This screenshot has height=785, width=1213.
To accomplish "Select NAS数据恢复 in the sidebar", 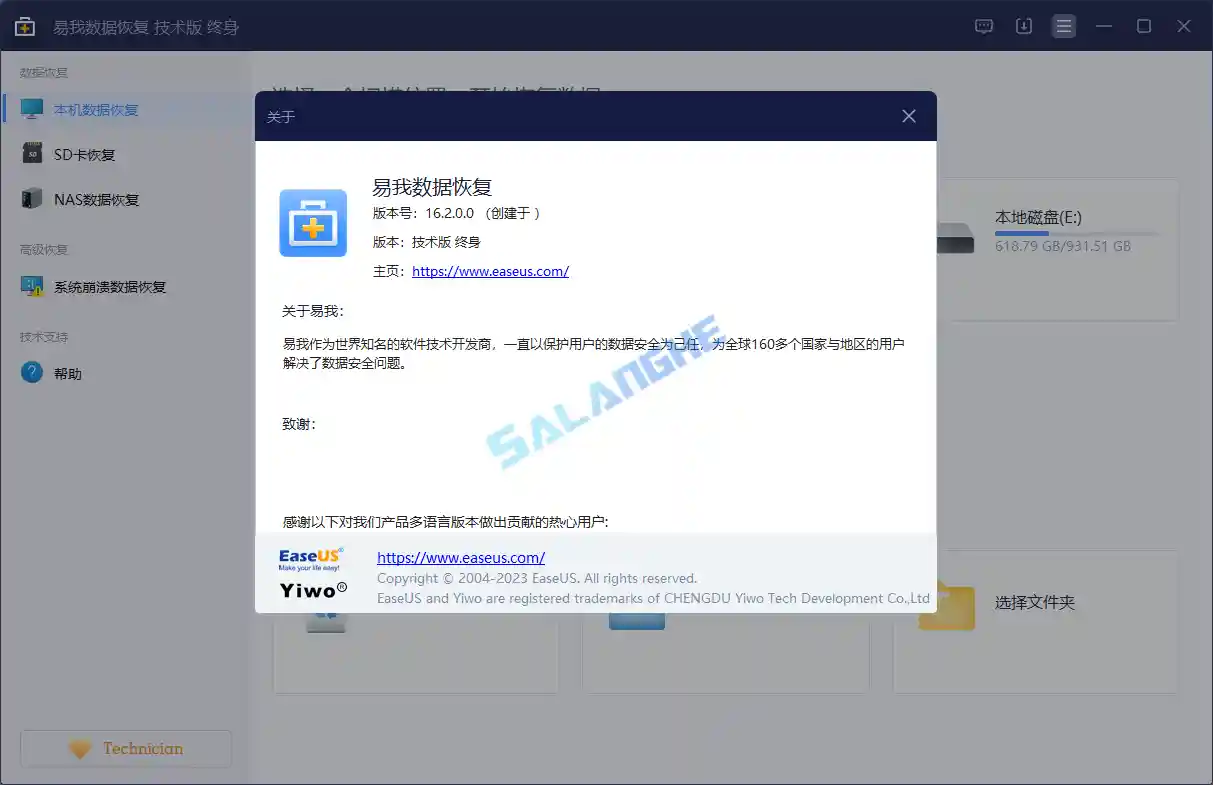I will [x=126, y=200].
